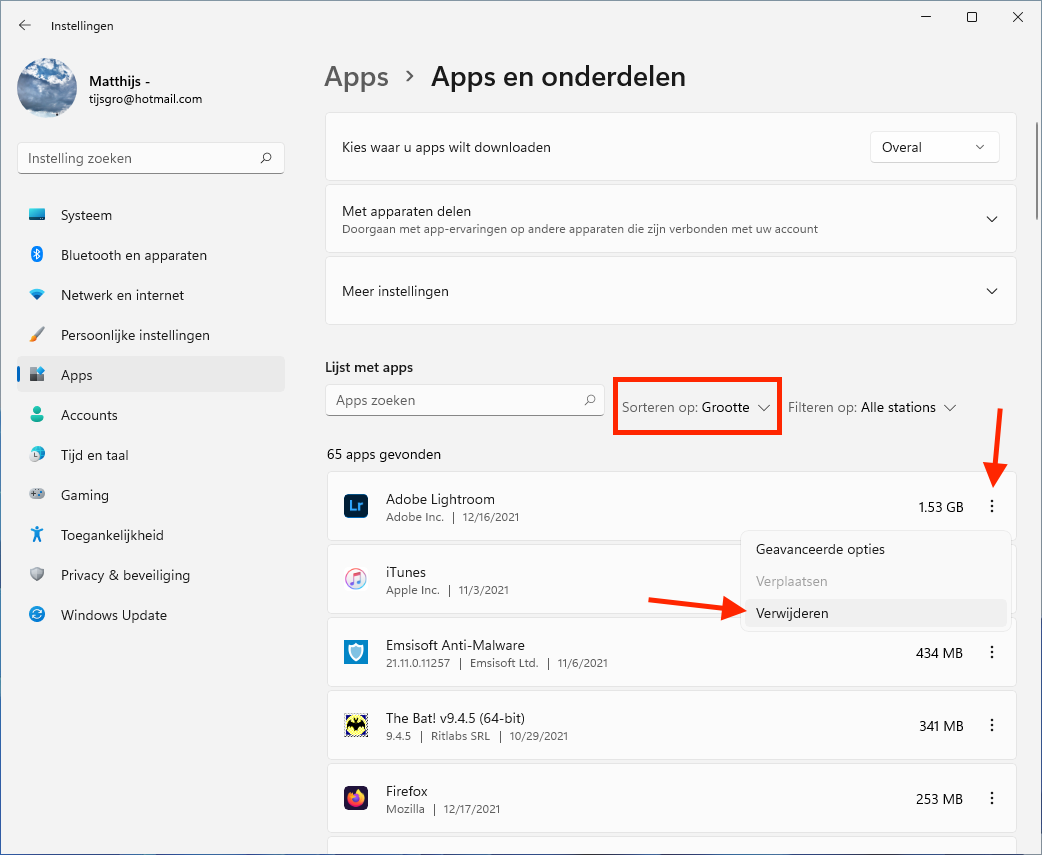Click the back arrow in Instellingen

click(x=25, y=26)
